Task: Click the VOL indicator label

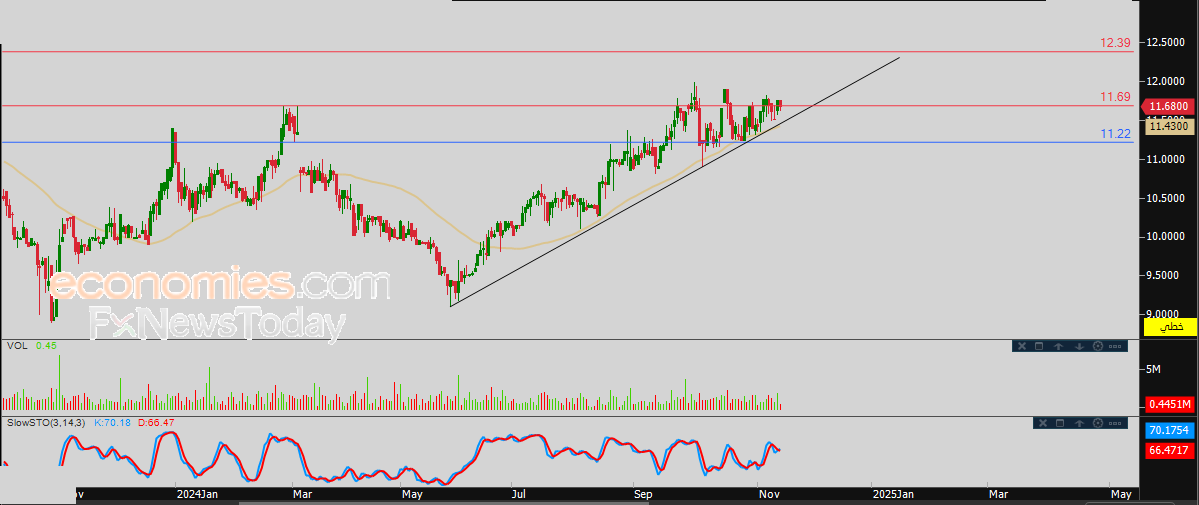Action: click(x=17, y=346)
